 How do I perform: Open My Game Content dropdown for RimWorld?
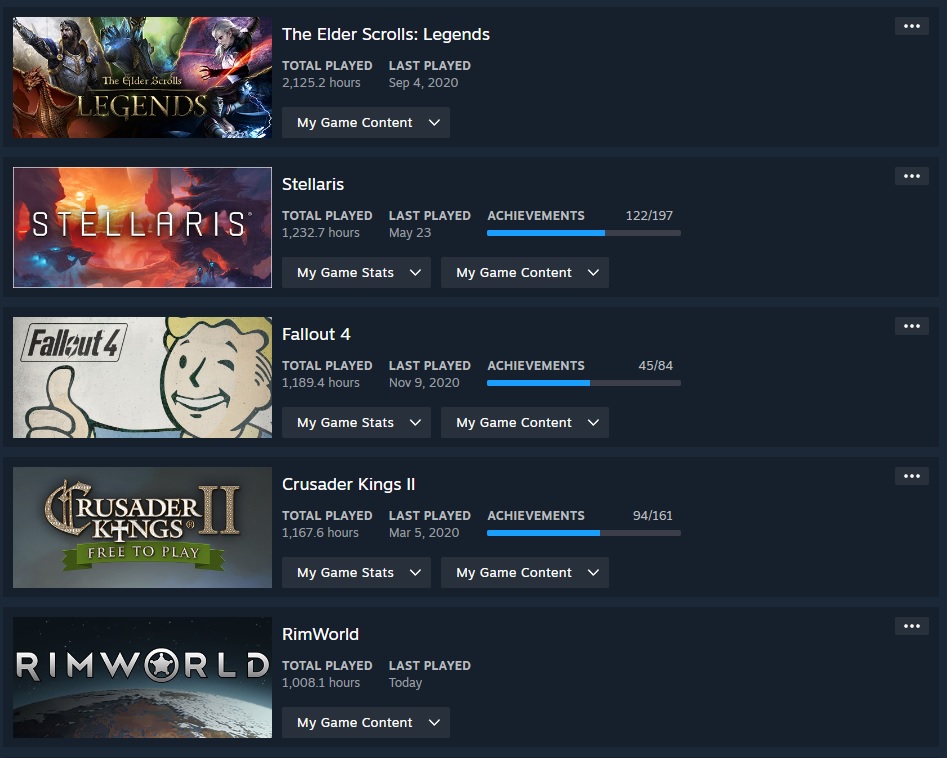point(365,722)
